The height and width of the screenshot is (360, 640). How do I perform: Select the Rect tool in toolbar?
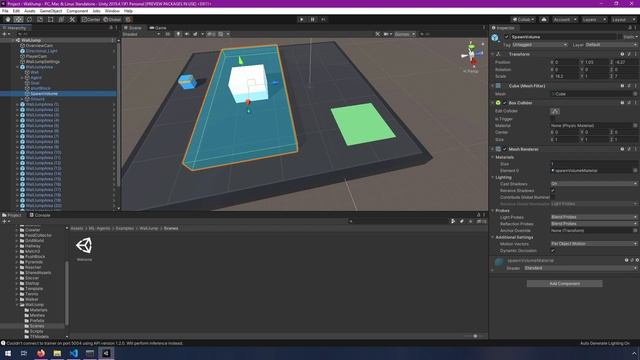(x=51, y=19)
